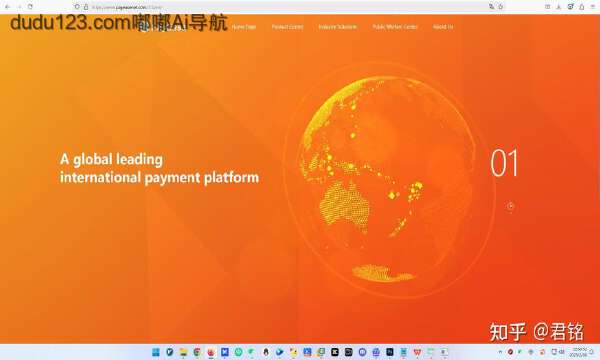Screen dimensions: 600x360
Task: Launch the QQ penguin app in the taskbar
Action: click(266, 352)
